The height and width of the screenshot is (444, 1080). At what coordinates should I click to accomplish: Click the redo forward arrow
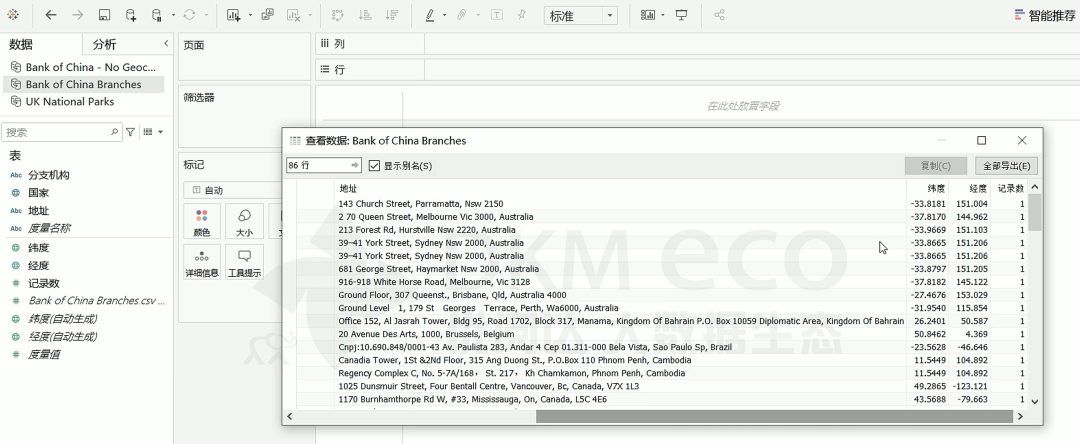pyautogui.click(x=78, y=14)
